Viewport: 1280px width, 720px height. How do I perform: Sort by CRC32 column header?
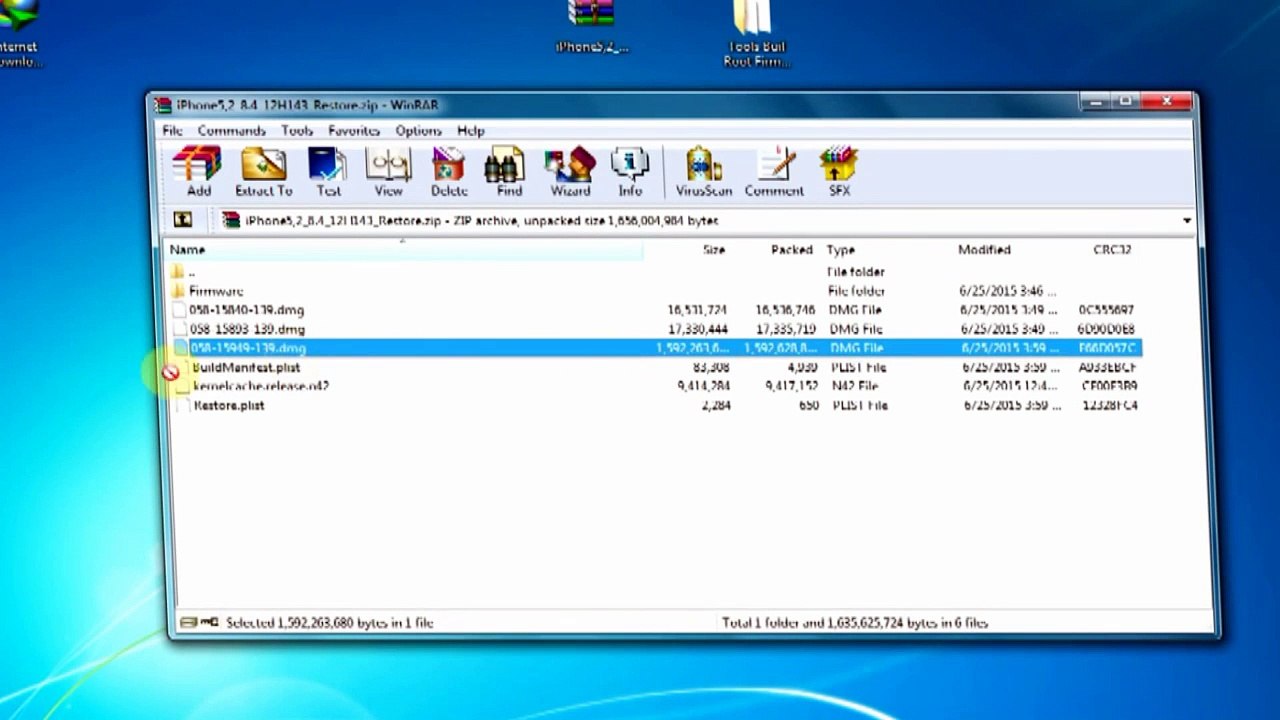click(x=1113, y=250)
